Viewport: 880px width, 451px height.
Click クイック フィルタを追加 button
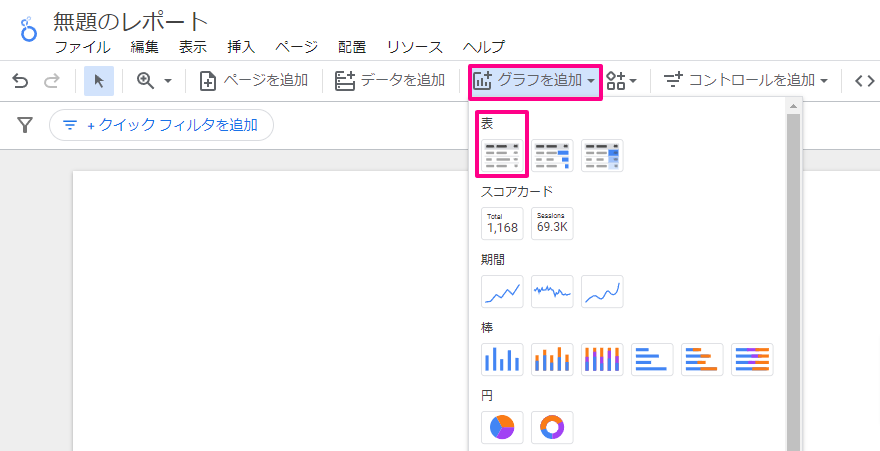tap(161, 125)
